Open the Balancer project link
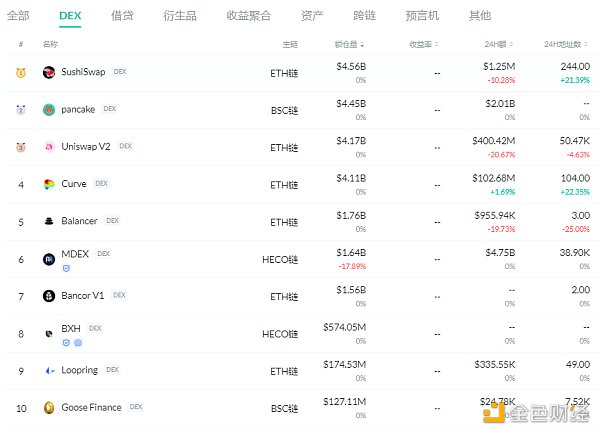The height and width of the screenshot is (434, 600). 79,221
